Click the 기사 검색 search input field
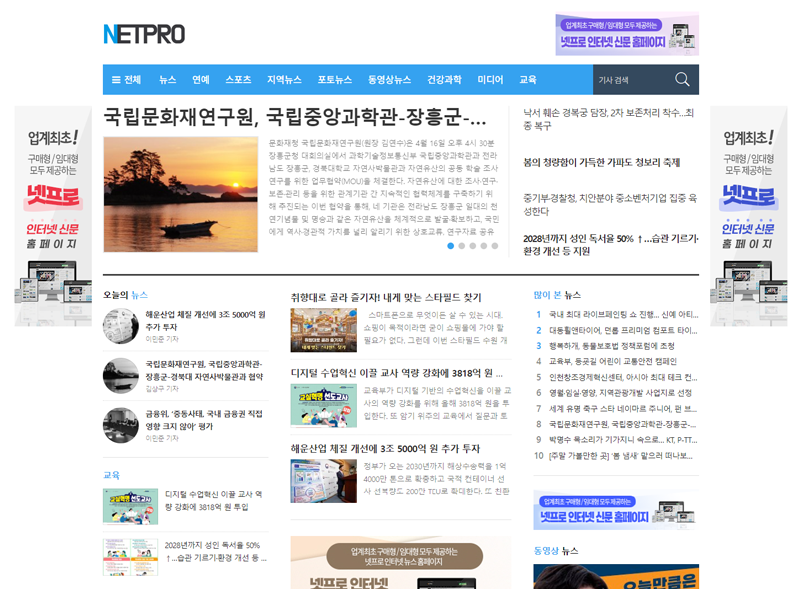Image resolution: width=800 pixels, height=589 pixels. pos(620,79)
